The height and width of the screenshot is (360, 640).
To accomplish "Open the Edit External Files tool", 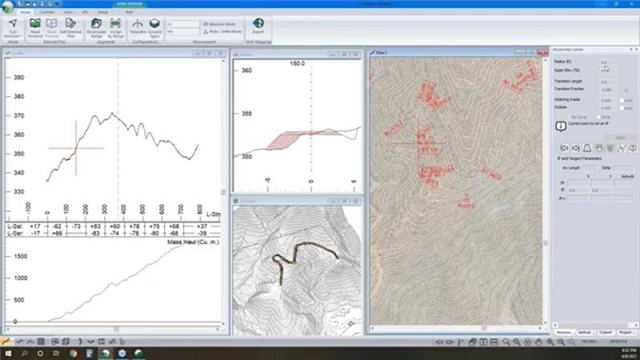I will pyautogui.click(x=71, y=24).
